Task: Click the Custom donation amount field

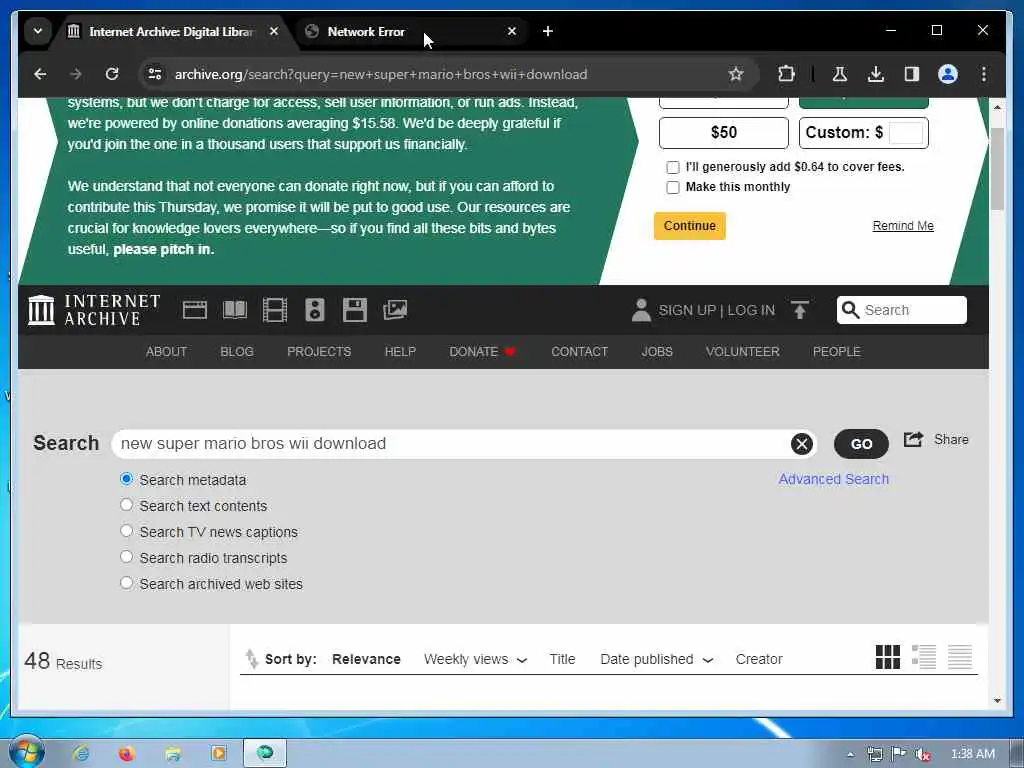Action: [906, 133]
